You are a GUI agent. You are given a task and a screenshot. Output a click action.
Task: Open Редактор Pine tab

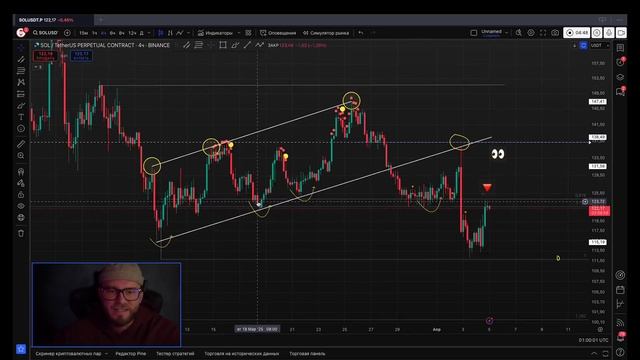(x=131, y=353)
